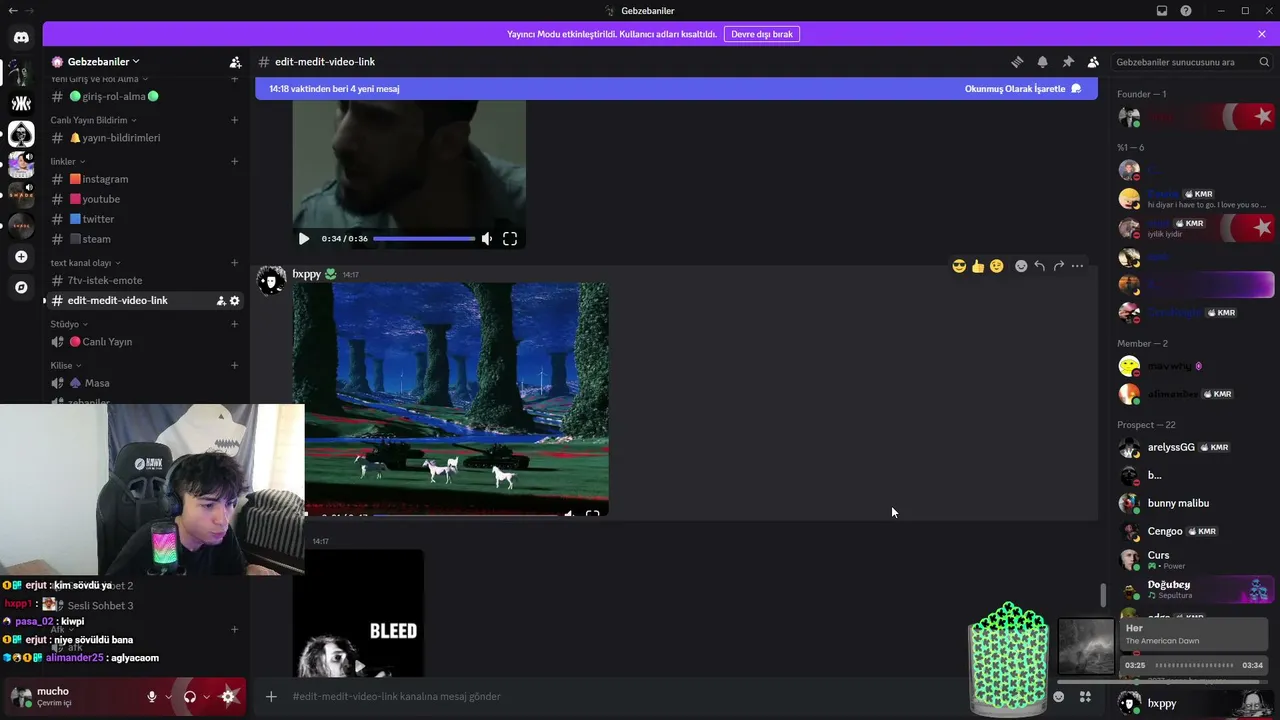Create channel in Canlı Yayın Bildirim category
This screenshot has width=1280, height=720.
click(x=234, y=120)
